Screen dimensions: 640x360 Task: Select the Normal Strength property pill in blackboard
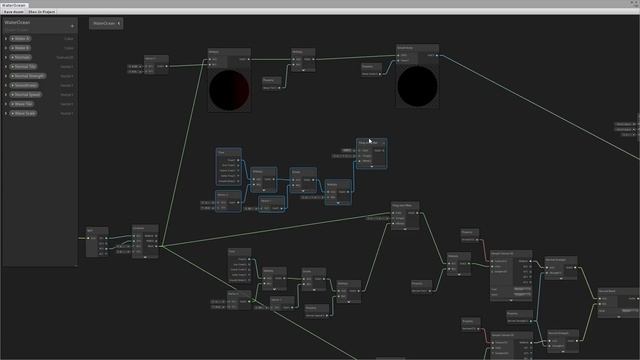tap(28, 76)
